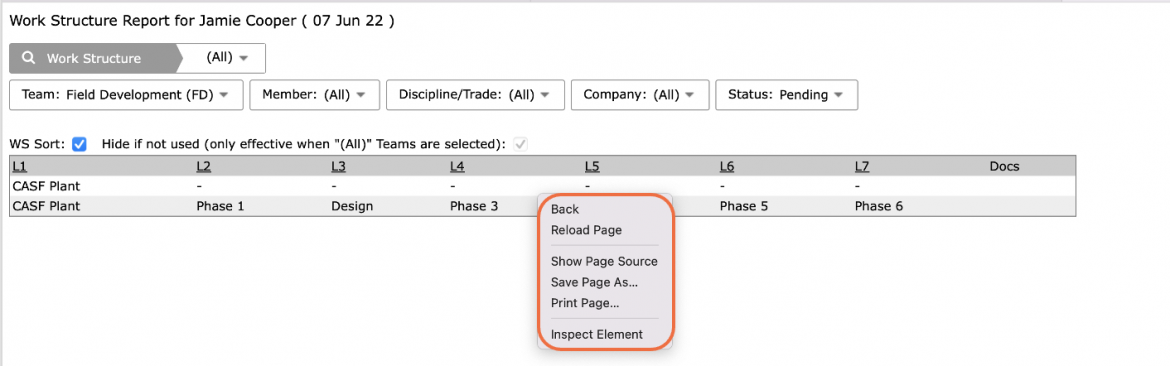Select Reload Page in context menu
1170x366 pixels.
coord(586,230)
